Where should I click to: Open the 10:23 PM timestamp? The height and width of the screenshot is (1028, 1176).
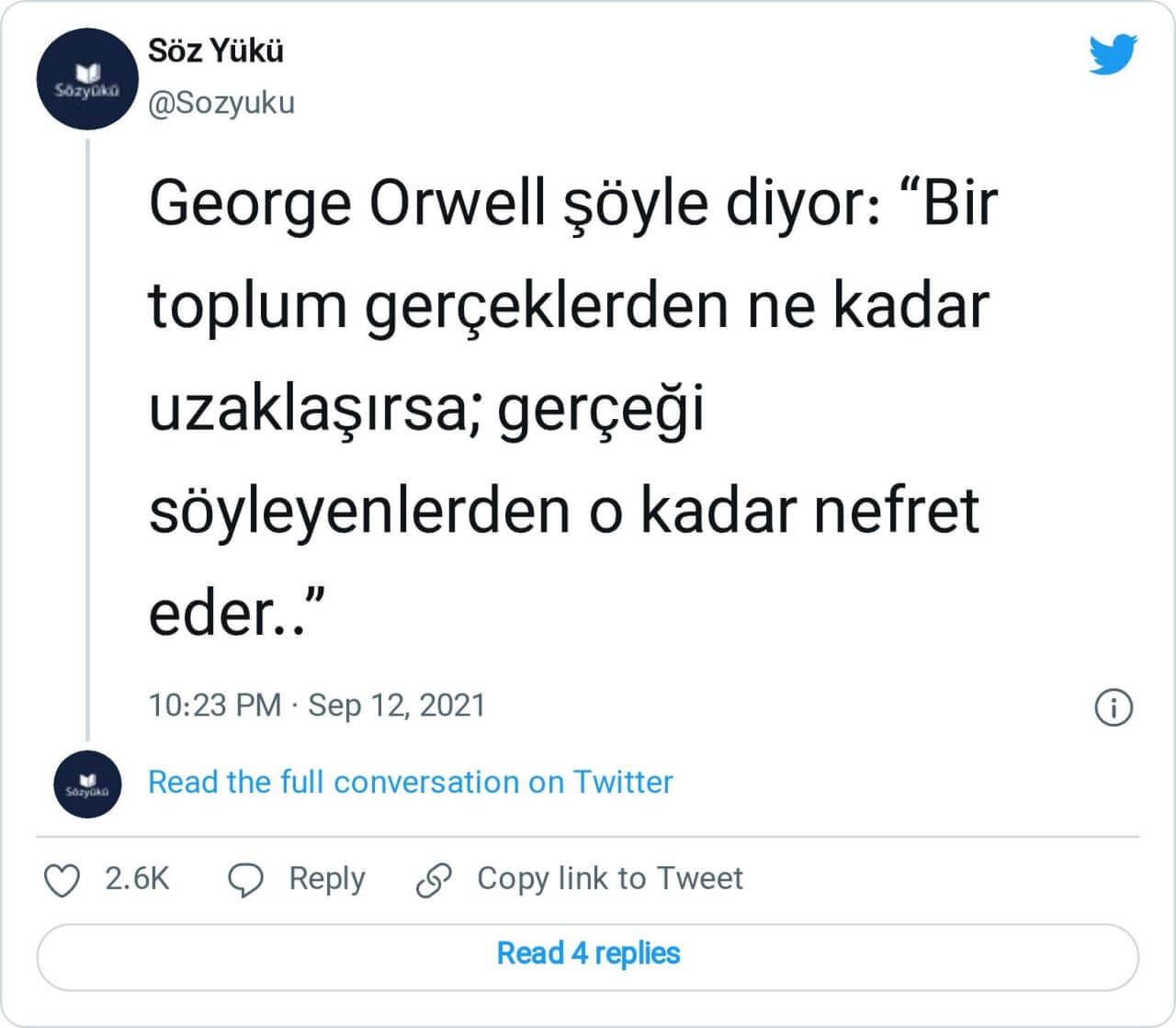[x=214, y=705]
